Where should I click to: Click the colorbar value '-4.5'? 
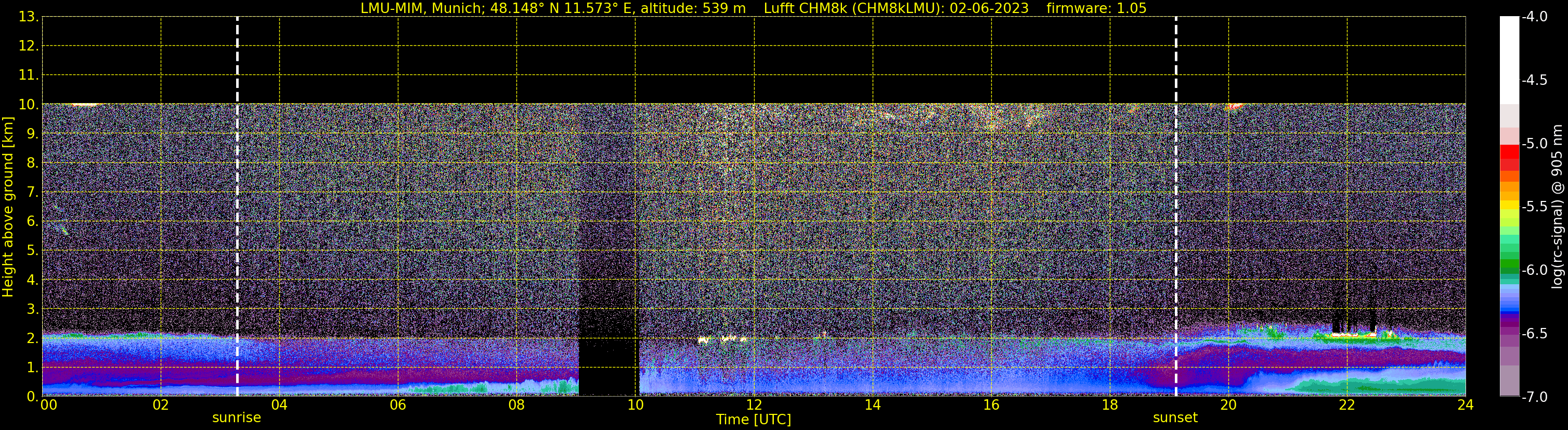[1535, 80]
